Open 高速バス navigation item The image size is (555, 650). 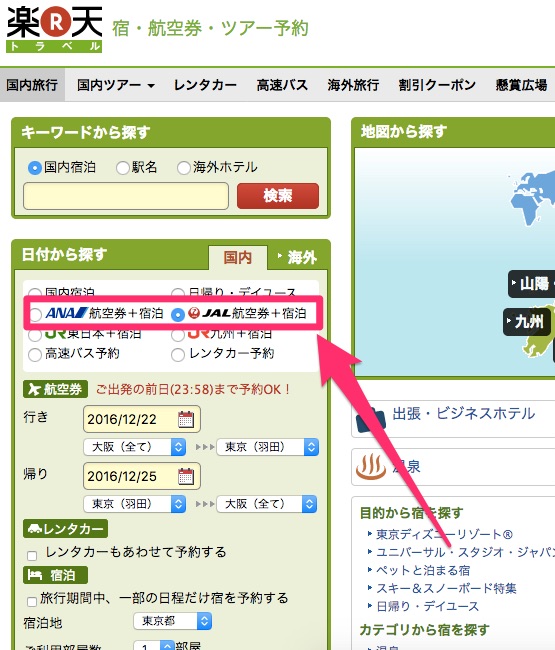click(282, 85)
